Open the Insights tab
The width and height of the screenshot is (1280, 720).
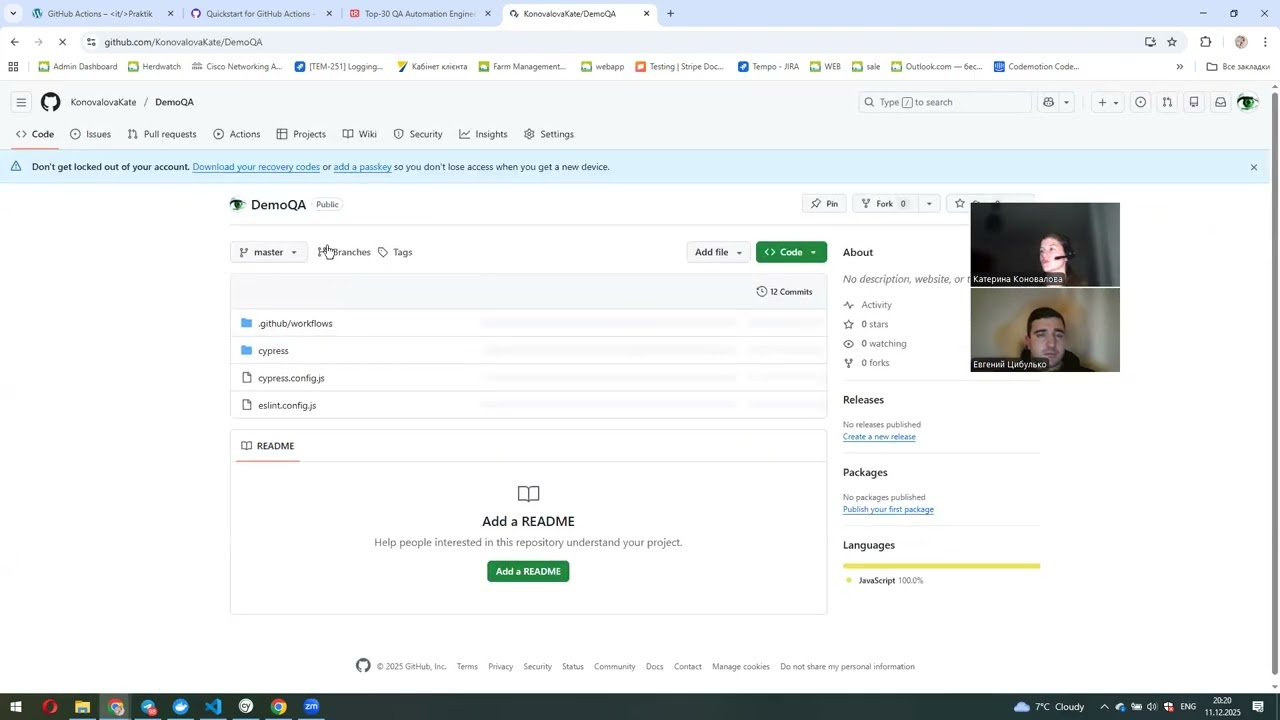tap(484, 134)
